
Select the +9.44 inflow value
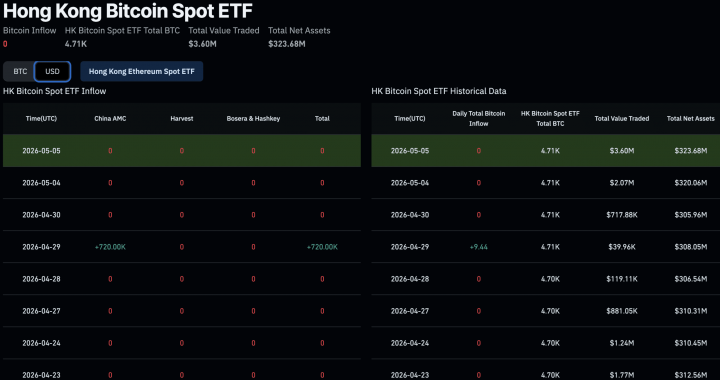coord(479,247)
